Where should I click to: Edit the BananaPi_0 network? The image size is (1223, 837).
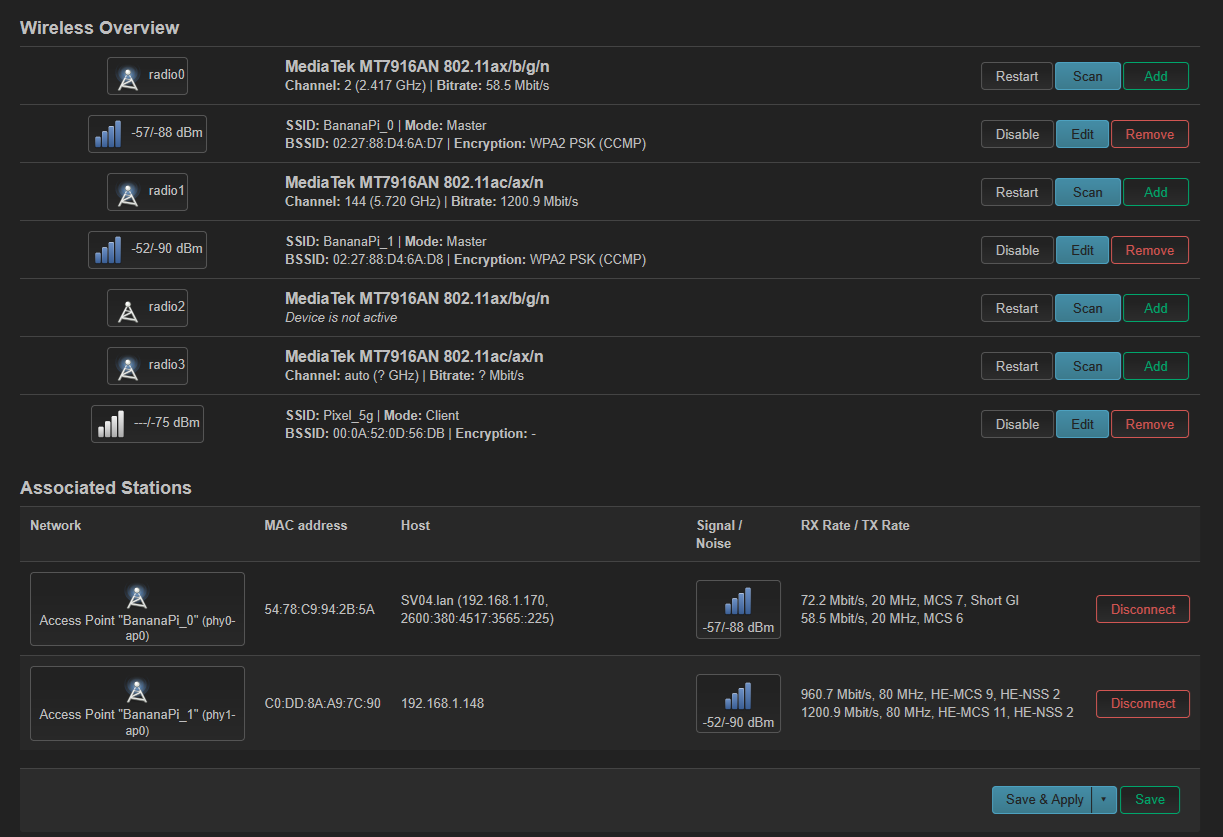point(1083,134)
